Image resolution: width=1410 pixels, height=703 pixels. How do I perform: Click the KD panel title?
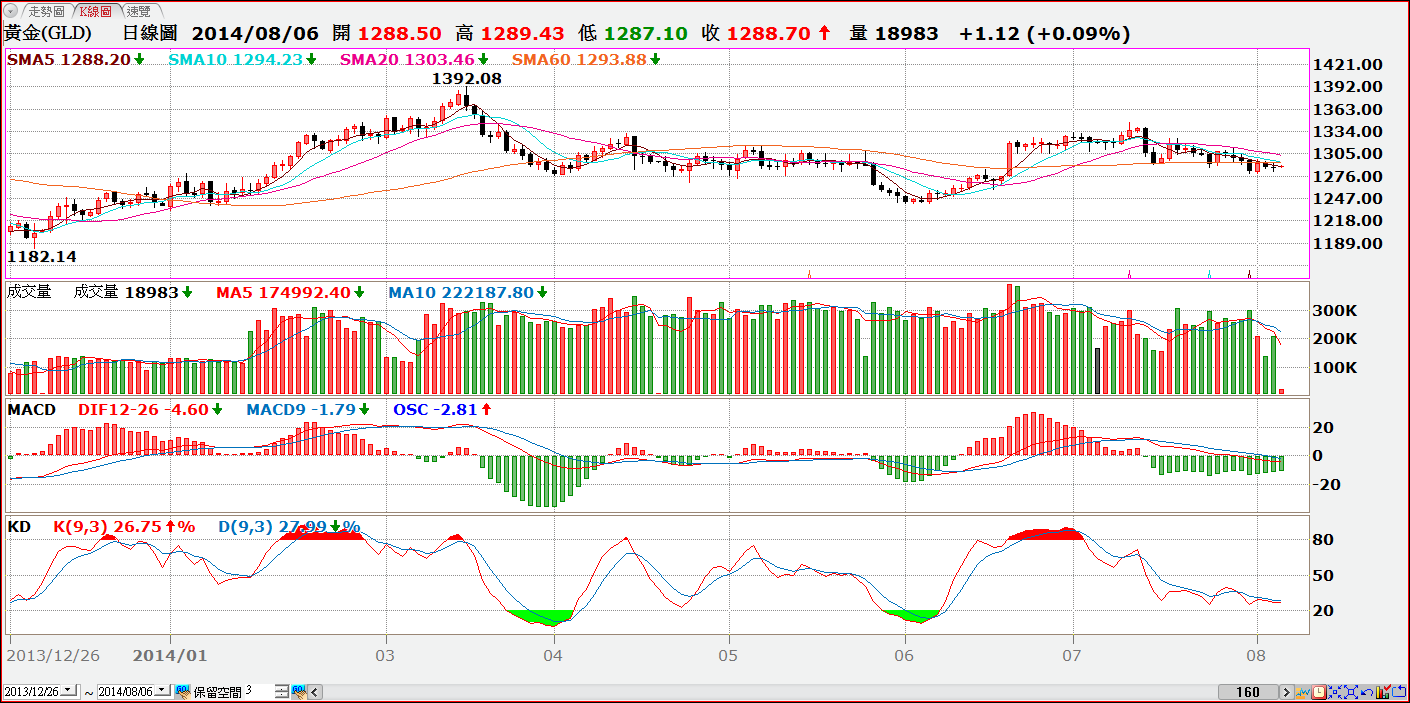18,526
